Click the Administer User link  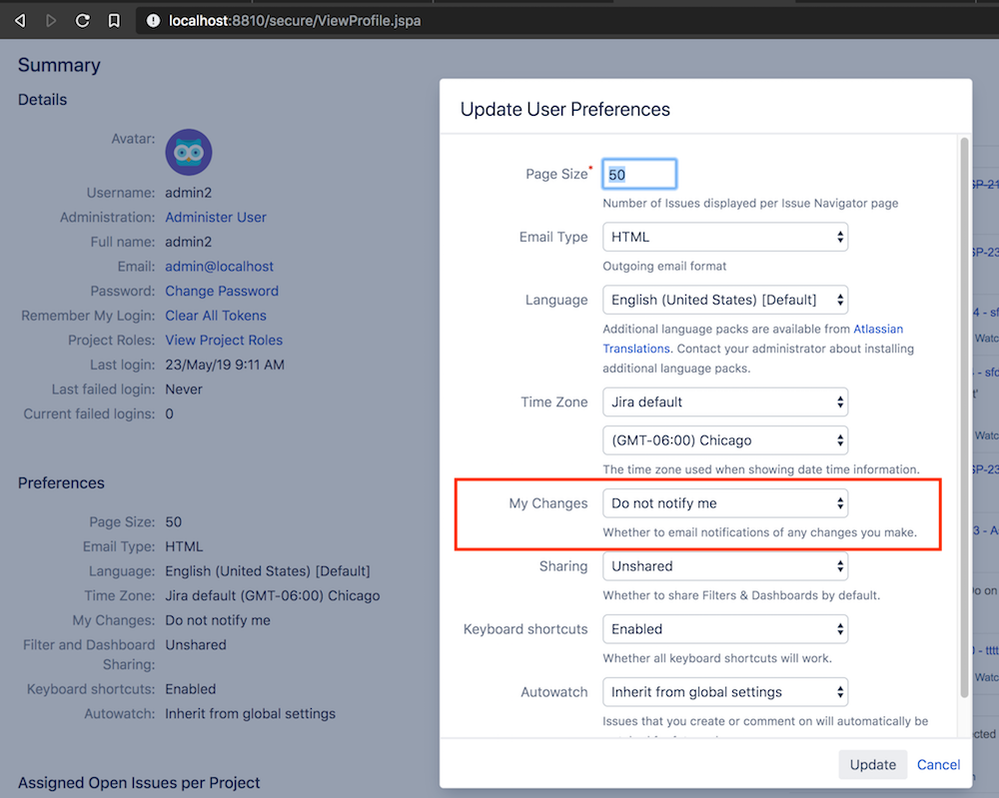pyautogui.click(x=215, y=217)
